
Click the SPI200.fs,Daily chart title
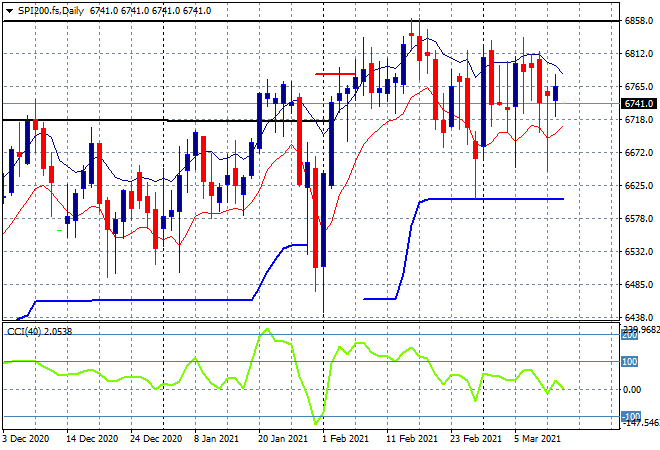[51, 11]
